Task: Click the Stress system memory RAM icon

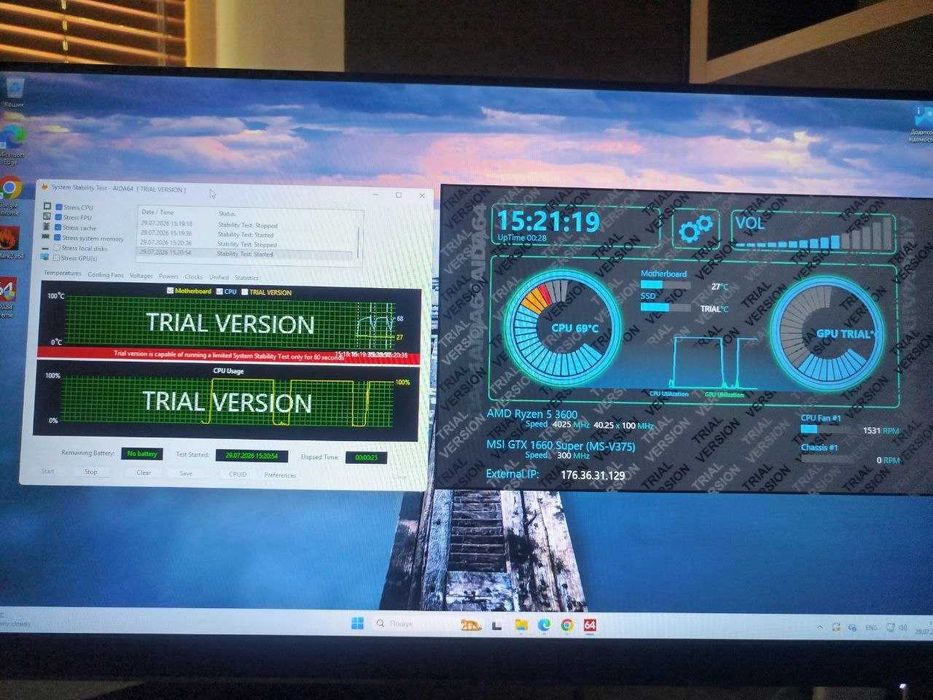Action: [x=46, y=237]
